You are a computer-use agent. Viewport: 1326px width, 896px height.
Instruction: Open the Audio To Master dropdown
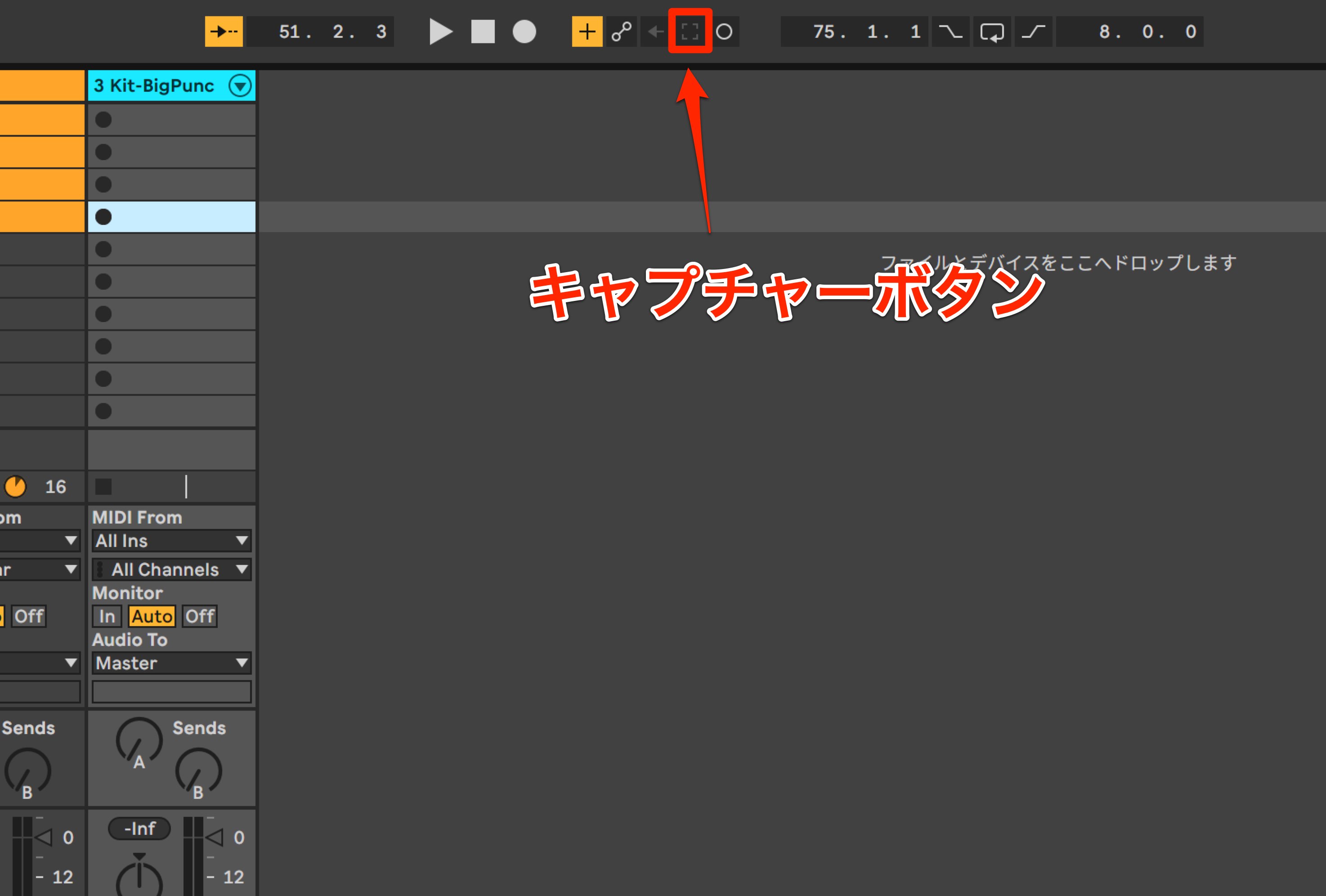click(x=171, y=663)
